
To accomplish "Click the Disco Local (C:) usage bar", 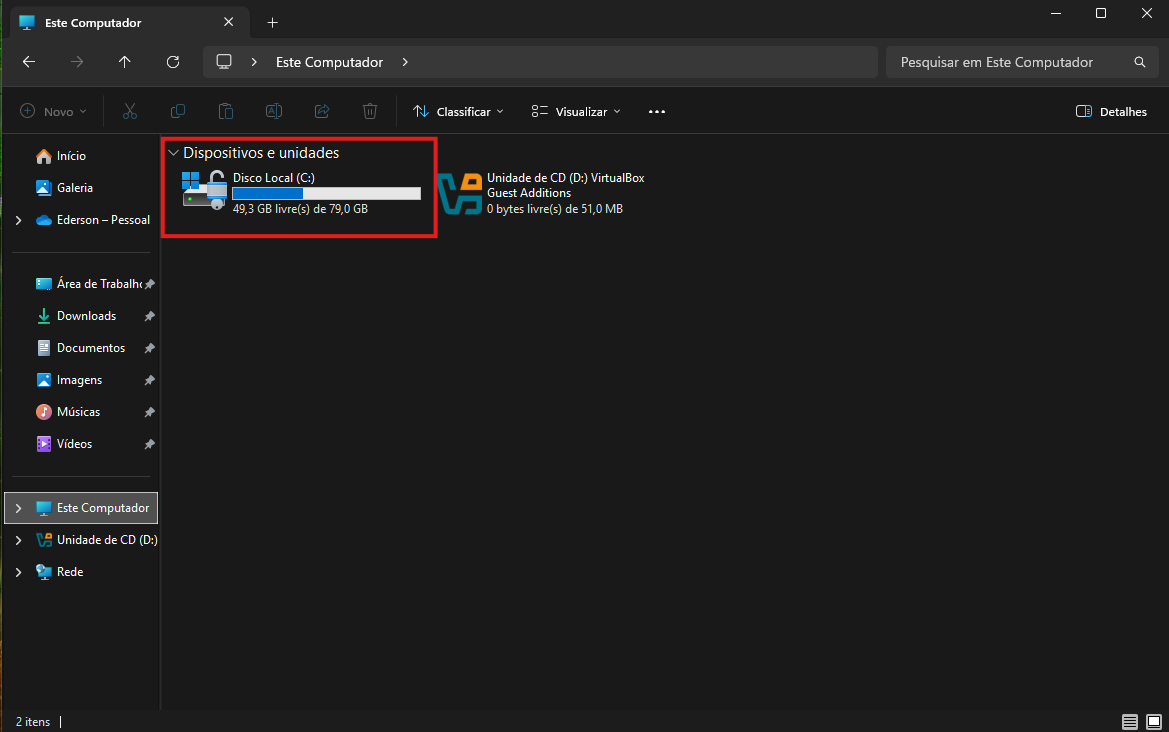I will pos(327,194).
